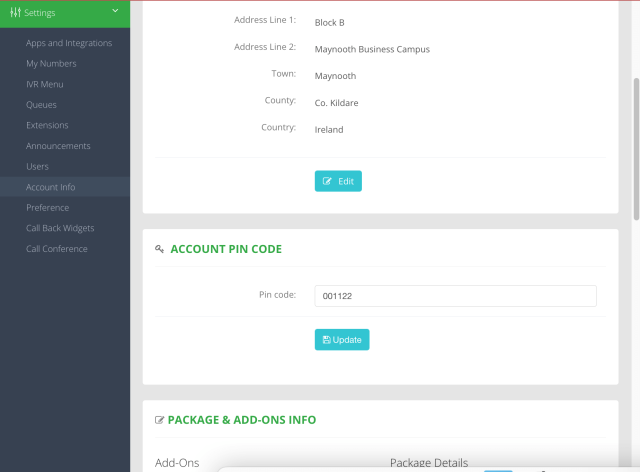Select Account Info in the sidebar
Screen dimensions: 640x472
(51, 187)
